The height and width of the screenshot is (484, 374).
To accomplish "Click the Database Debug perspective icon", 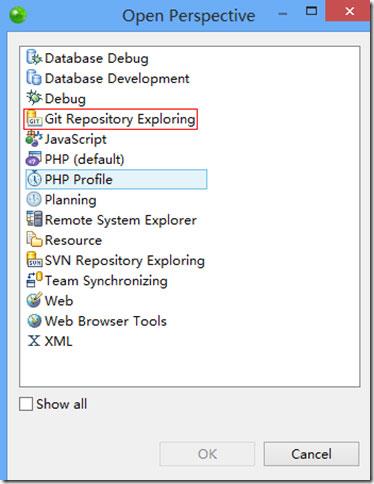I will [x=34, y=57].
